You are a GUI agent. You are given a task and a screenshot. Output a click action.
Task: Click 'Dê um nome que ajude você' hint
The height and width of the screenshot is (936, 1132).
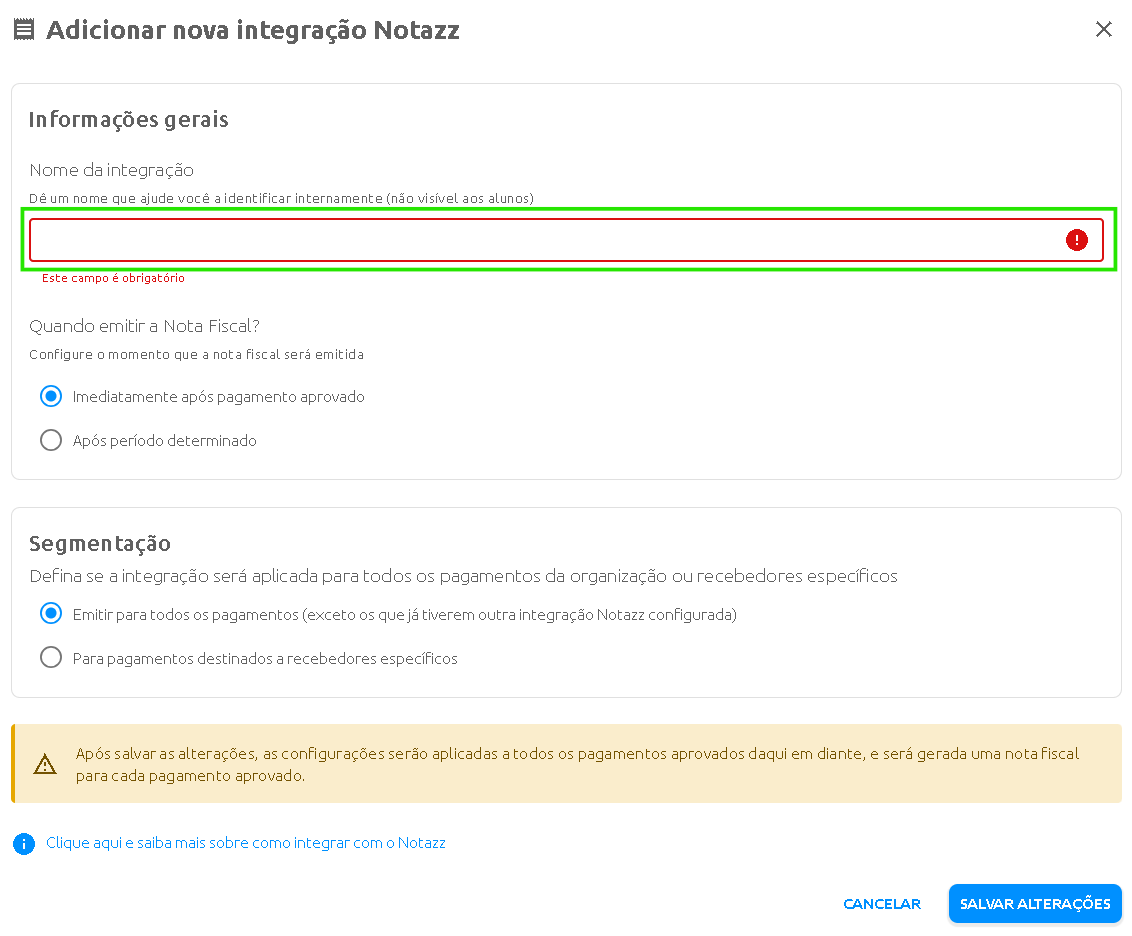[282, 198]
